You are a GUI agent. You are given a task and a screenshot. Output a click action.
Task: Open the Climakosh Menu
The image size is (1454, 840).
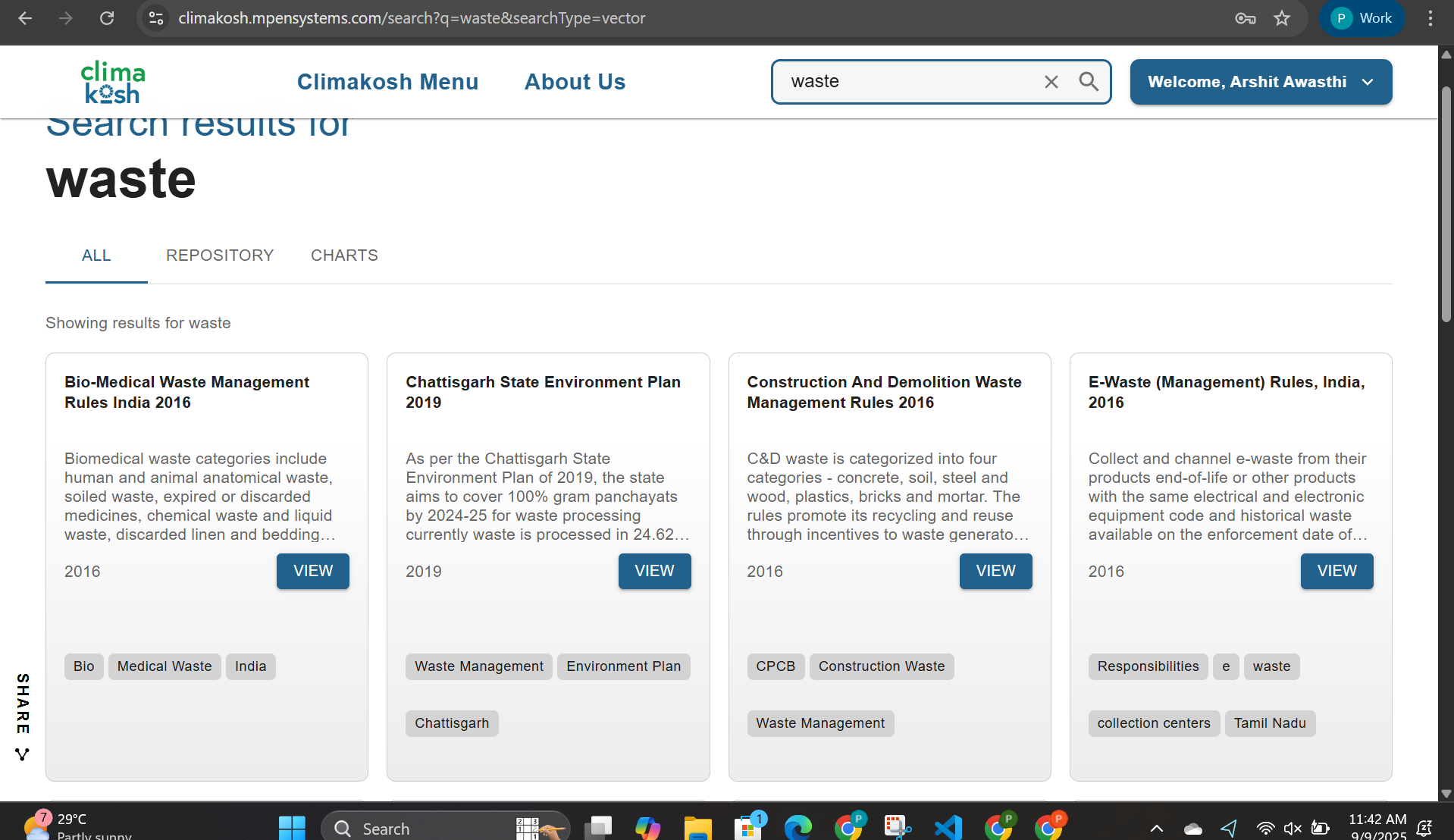point(387,82)
